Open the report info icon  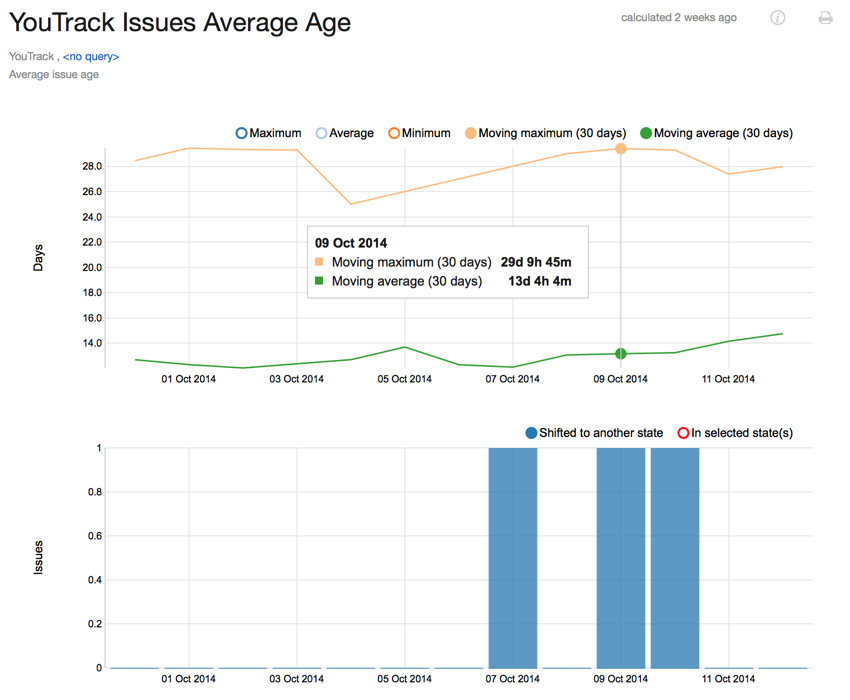[x=778, y=18]
